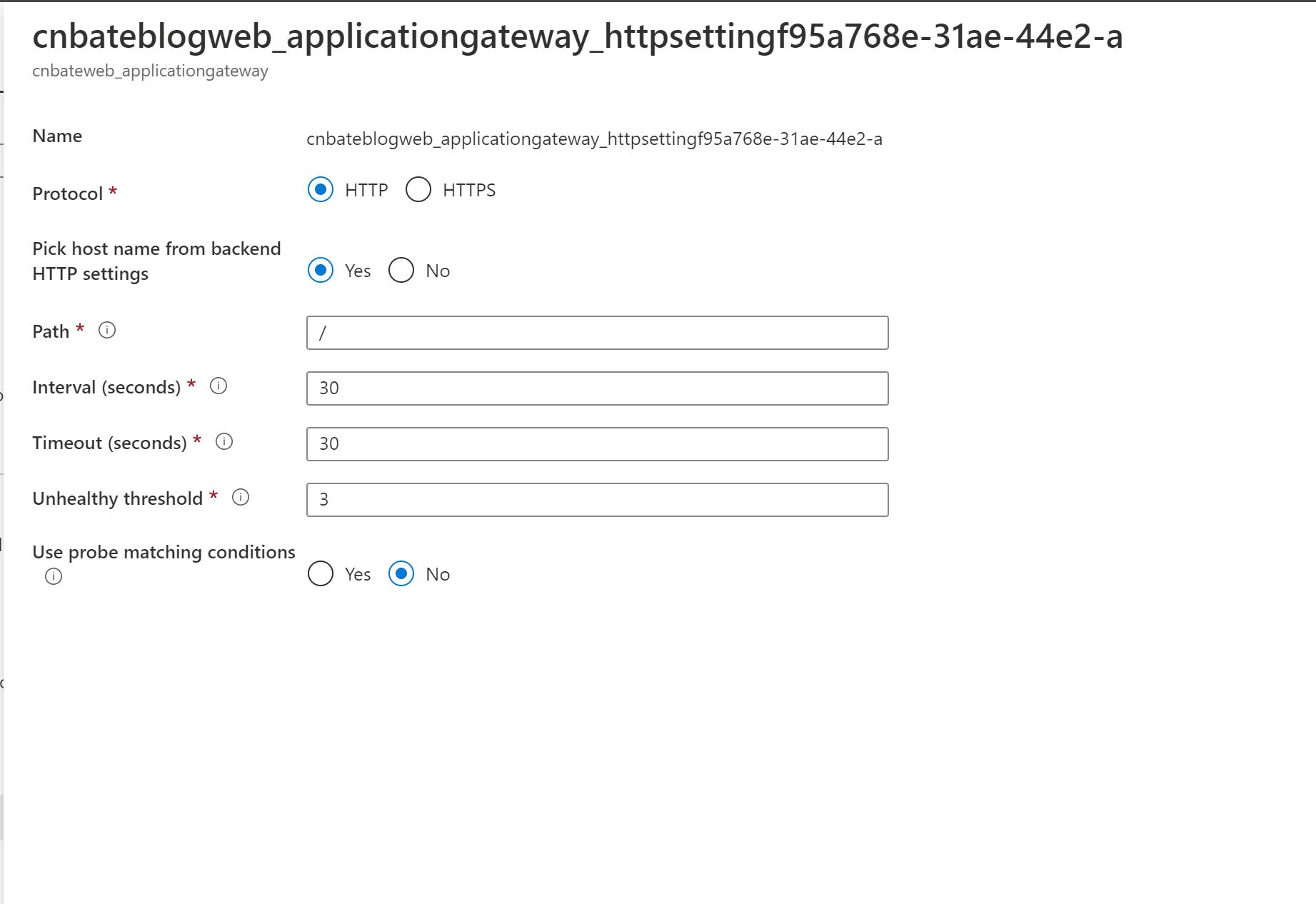Click the Unhealthy threshold label
The image size is (1316, 904).
pyautogui.click(x=117, y=498)
